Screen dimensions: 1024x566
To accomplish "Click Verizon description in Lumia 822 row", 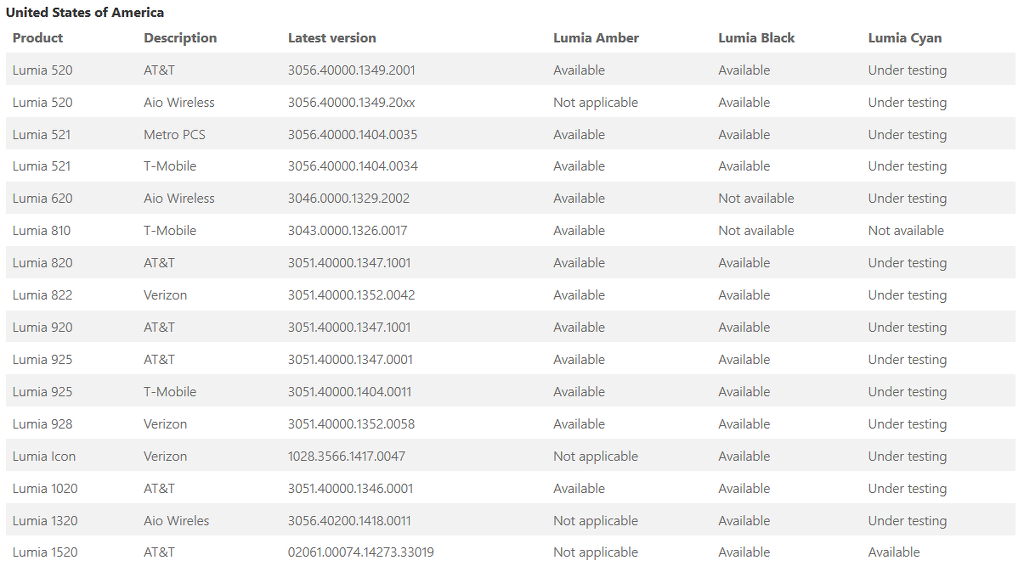I will coord(165,295).
